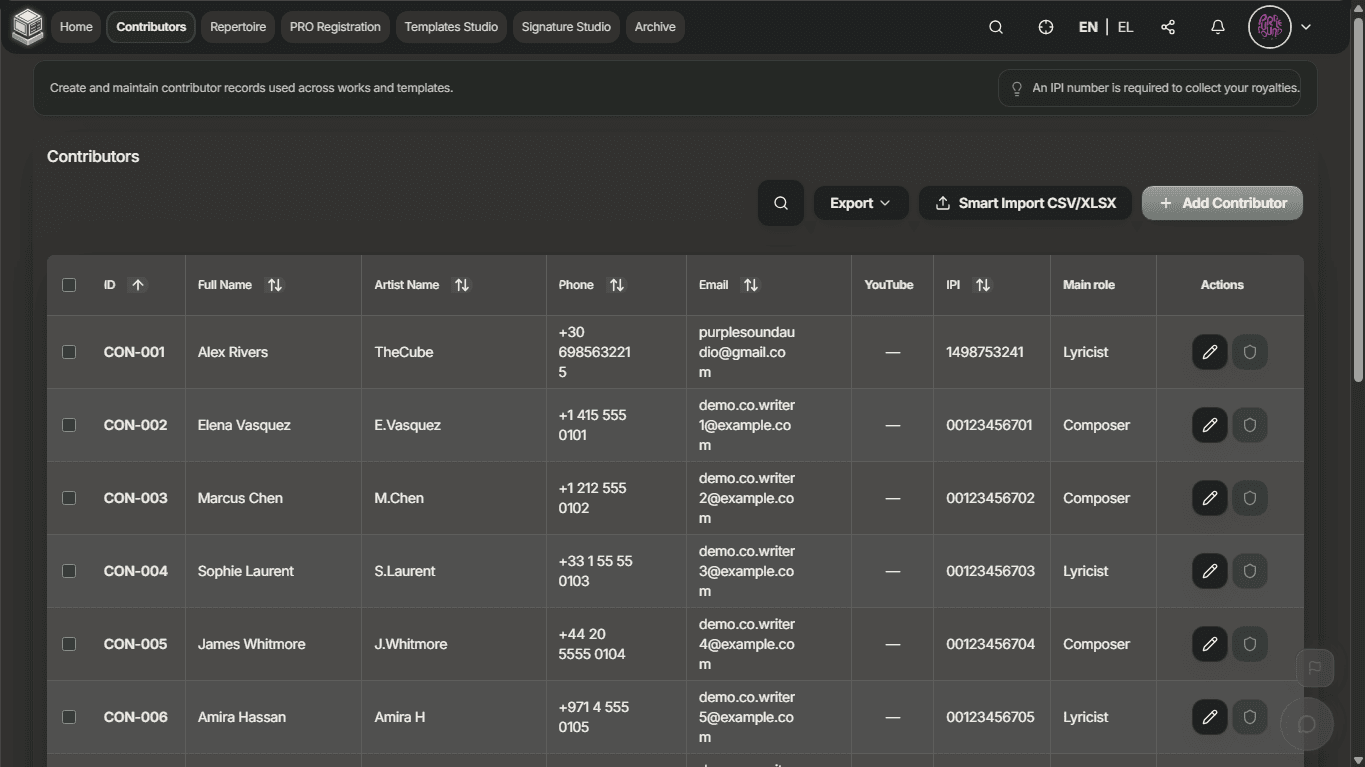Sort by ID using the up arrow

(x=138, y=285)
